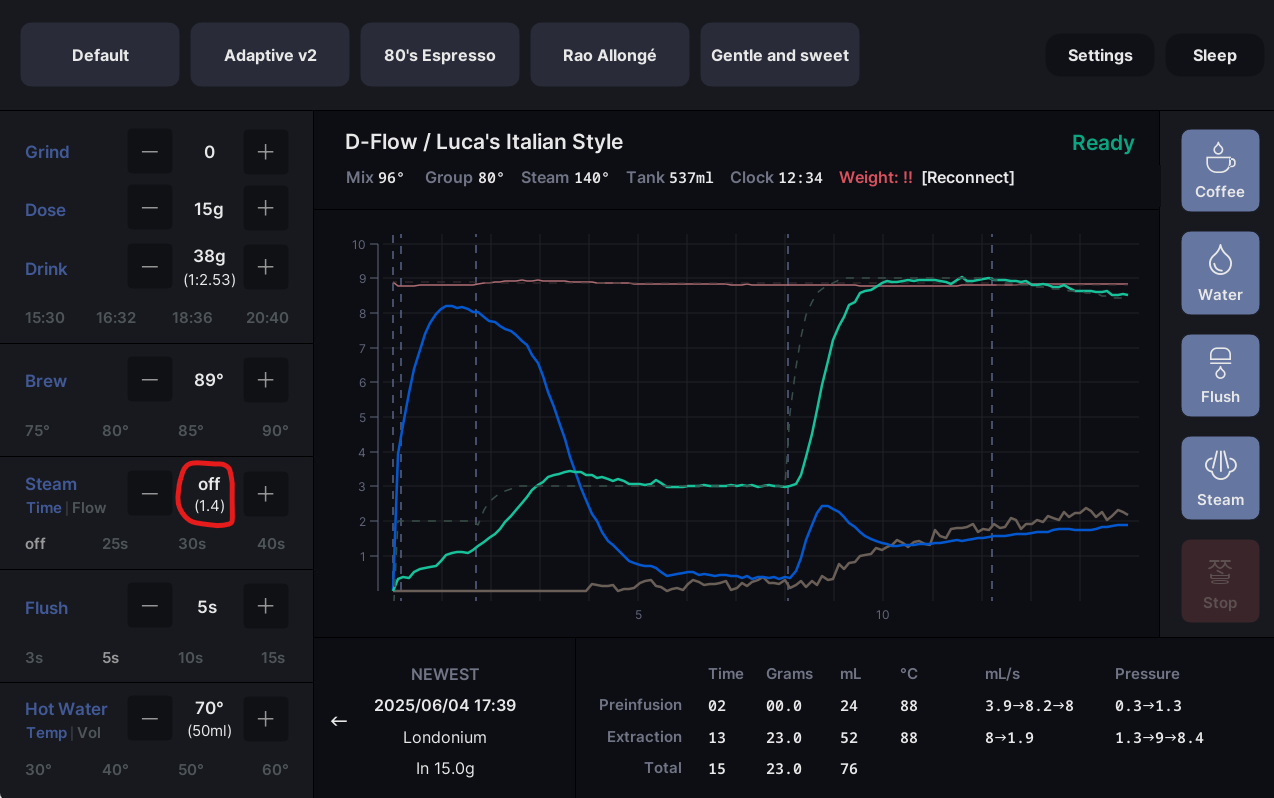Choose the 18:36 drink ratio preset
Viewport: 1274px width, 798px height.
pyautogui.click(x=192, y=318)
